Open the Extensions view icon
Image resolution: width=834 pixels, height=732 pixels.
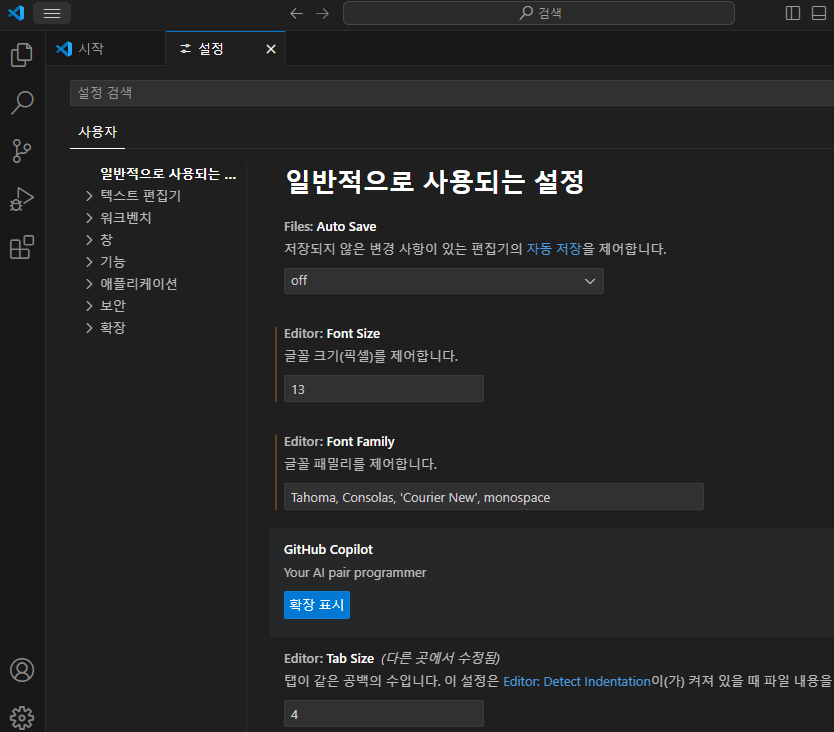[22, 247]
